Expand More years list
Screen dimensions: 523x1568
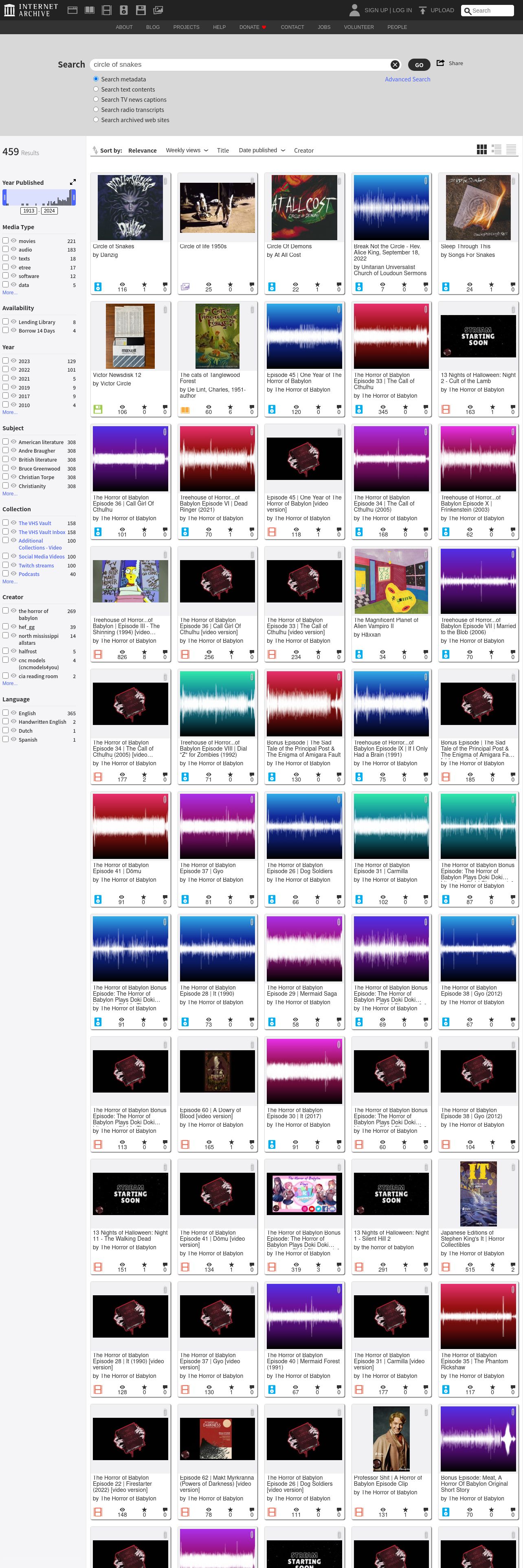[10, 413]
